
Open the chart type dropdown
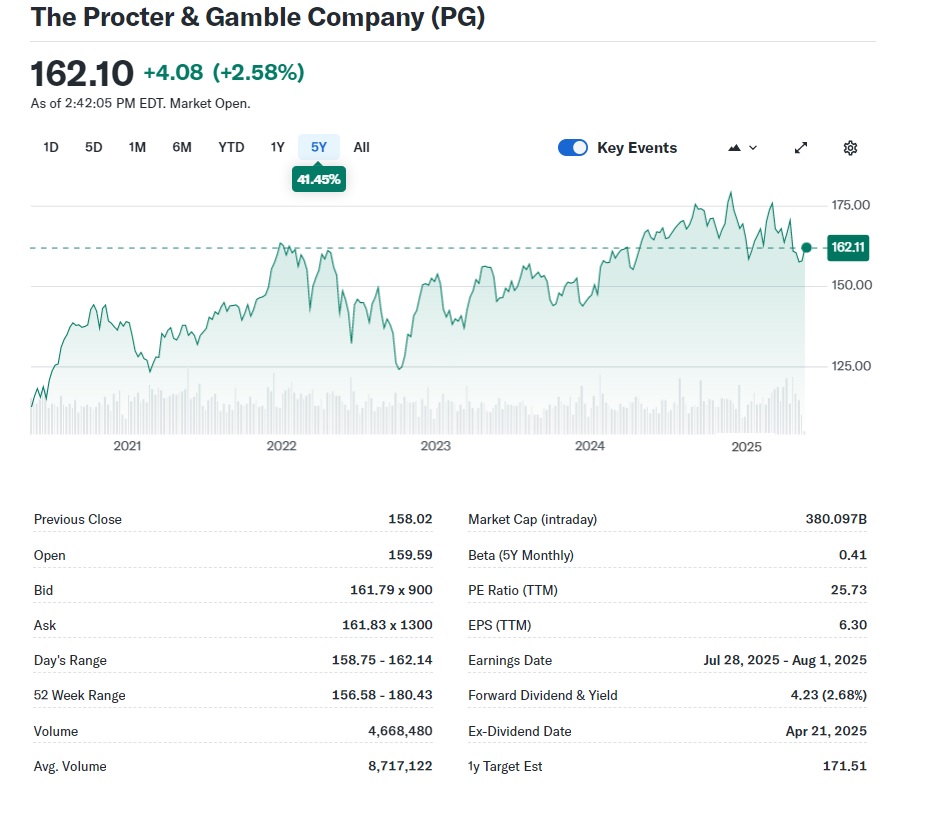click(742, 148)
